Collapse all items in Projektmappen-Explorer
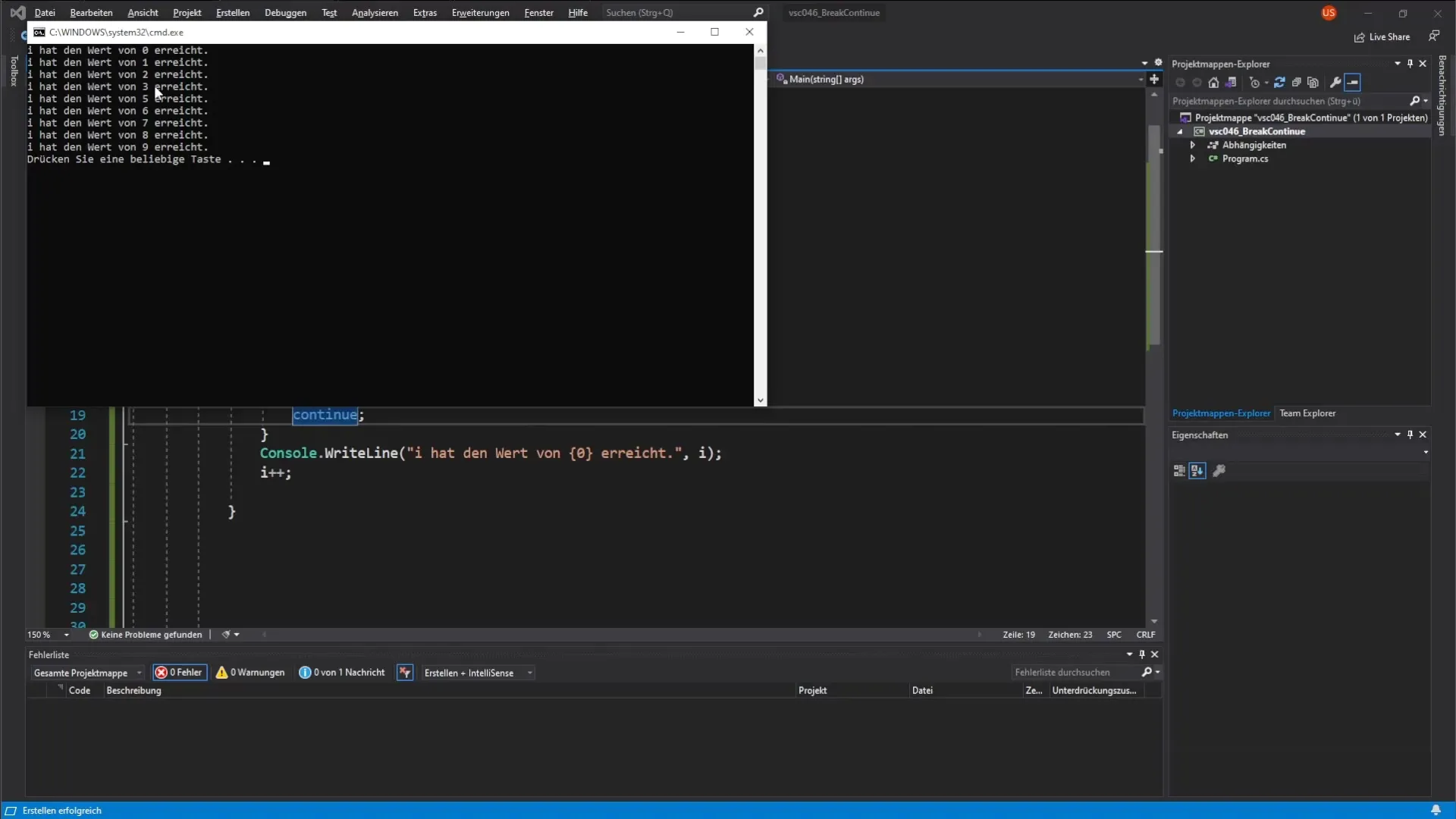Viewport: 1456px width, 819px height. (x=1296, y=83)
